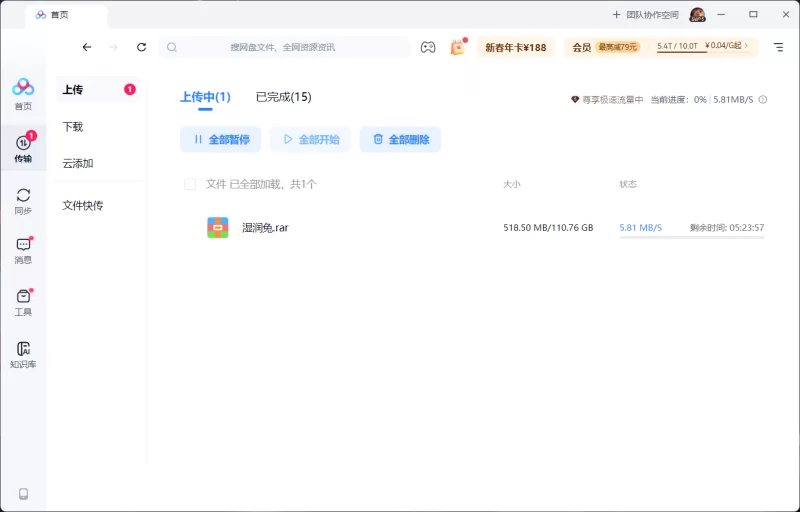Click the search input field
The image size is (800, 512).
(x=284, y=47)
